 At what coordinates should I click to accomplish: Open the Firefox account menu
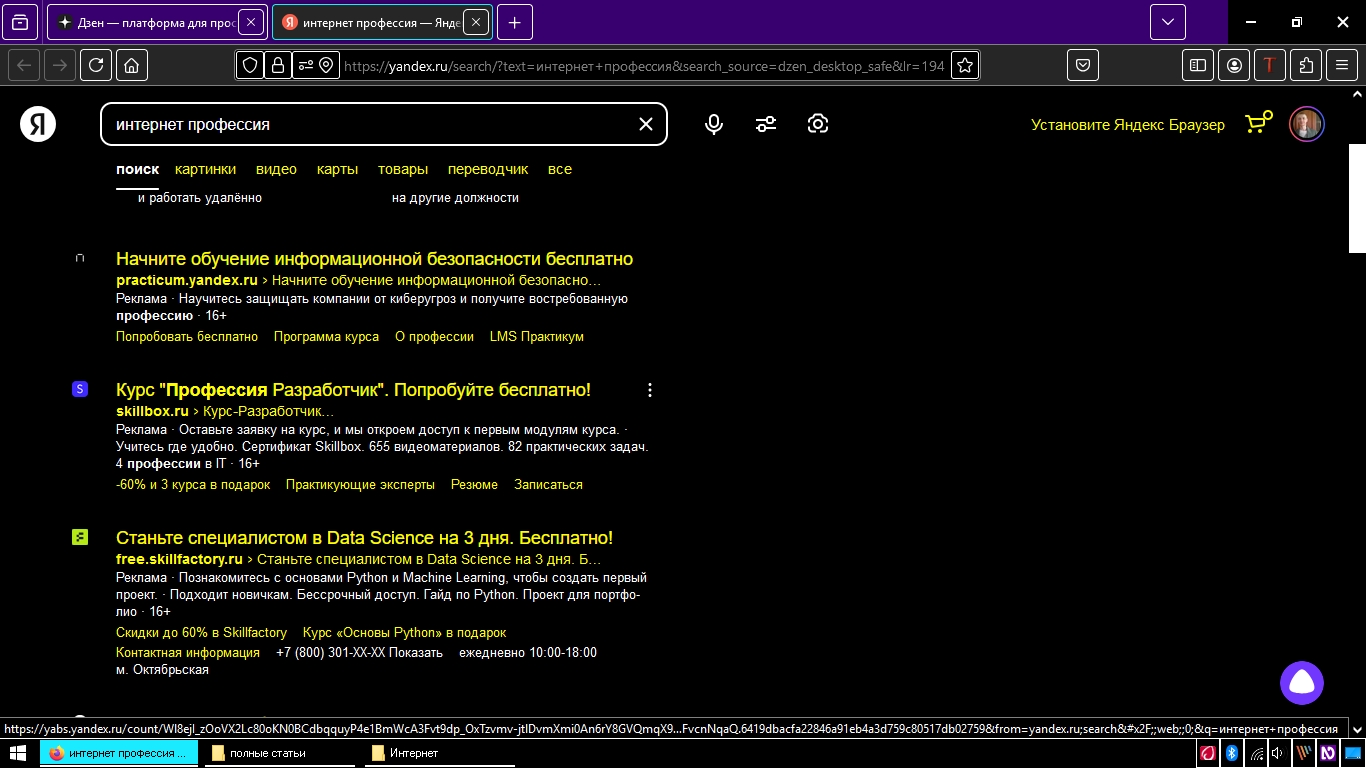(x=1234, y=65)
